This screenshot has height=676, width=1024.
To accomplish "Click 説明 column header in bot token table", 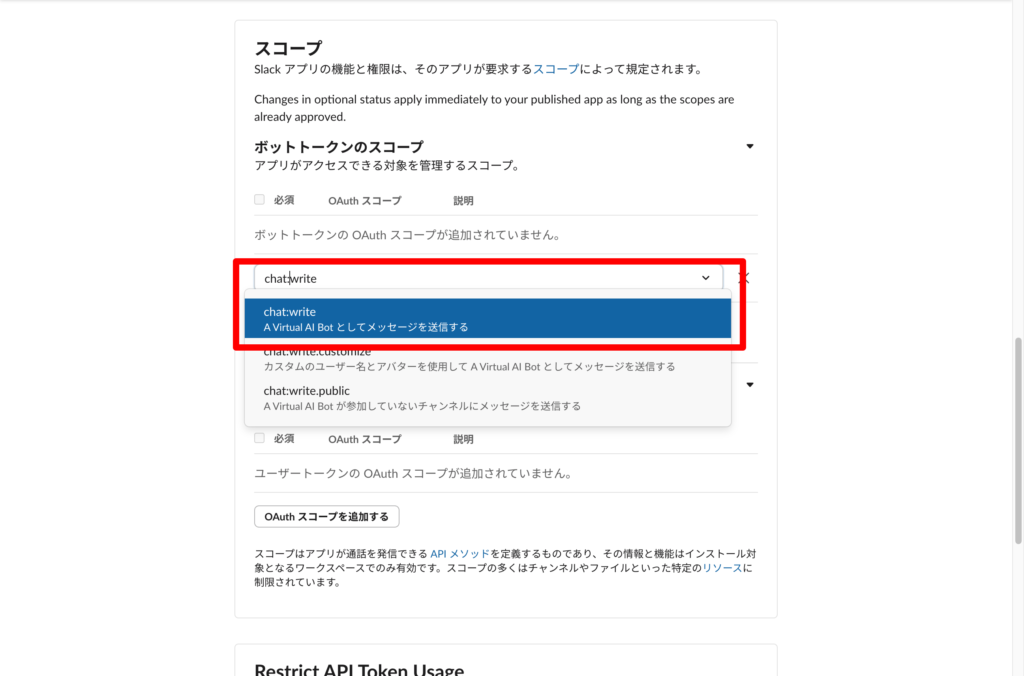I will (463, 201).
